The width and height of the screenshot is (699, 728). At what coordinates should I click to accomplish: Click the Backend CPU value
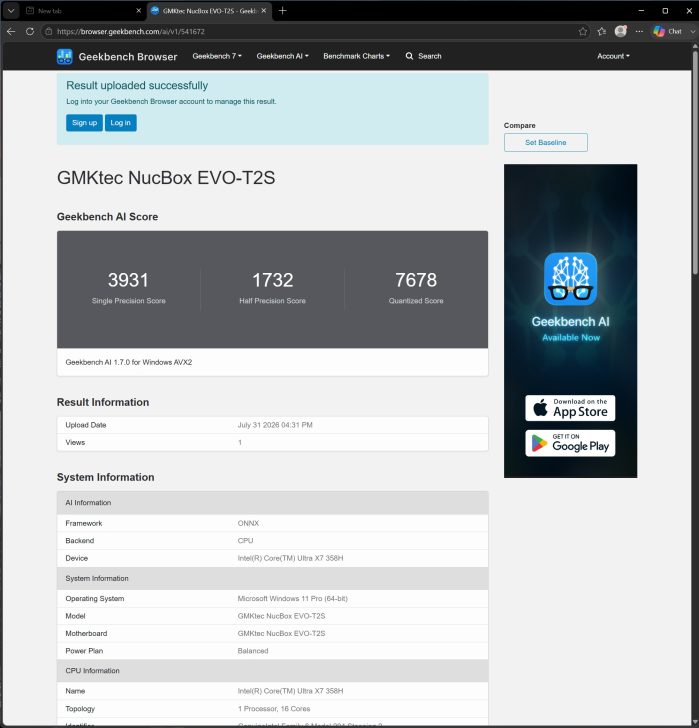pyautogui.click(x=246, y=540)
